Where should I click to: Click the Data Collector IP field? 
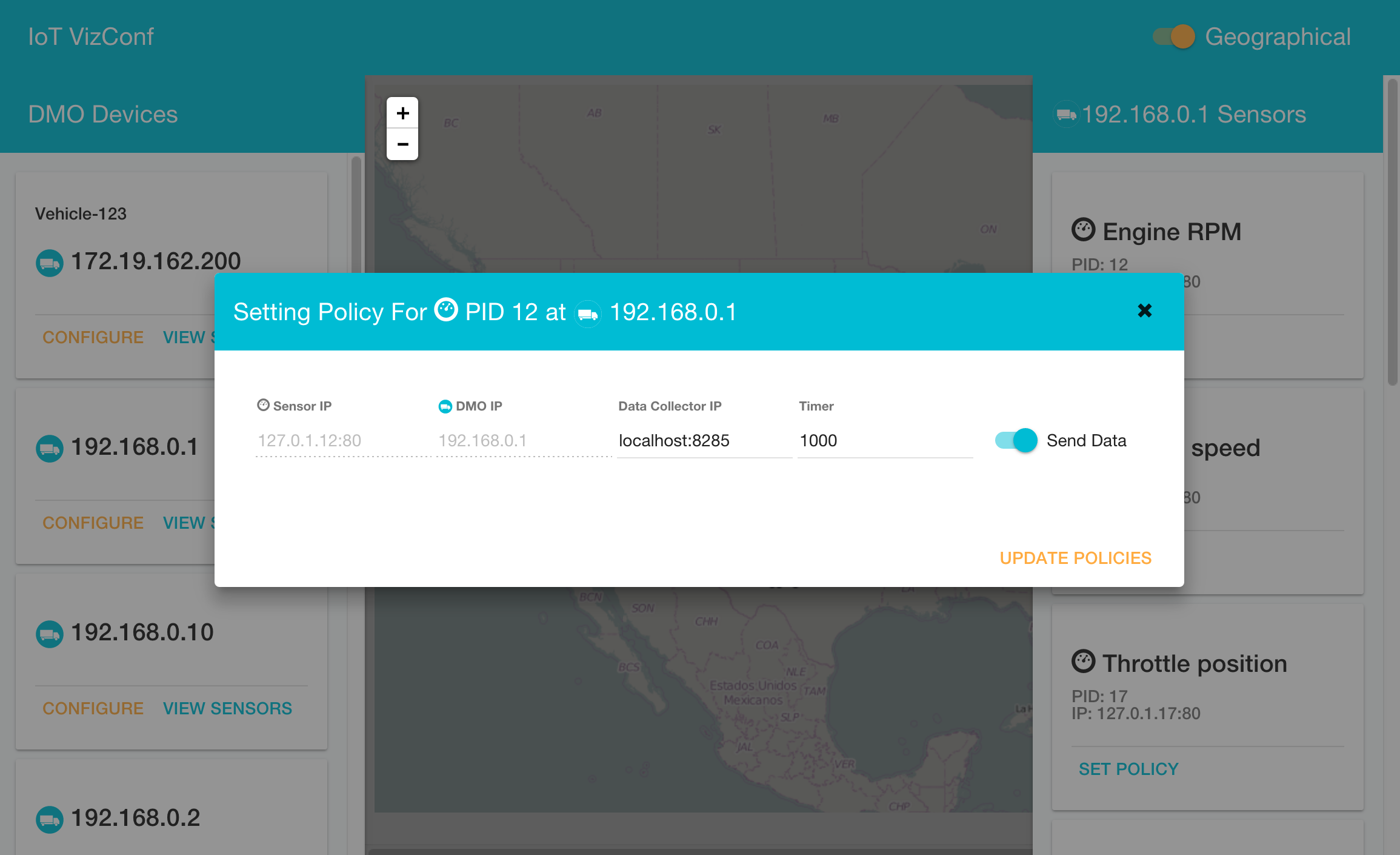[x=703, y=441]
